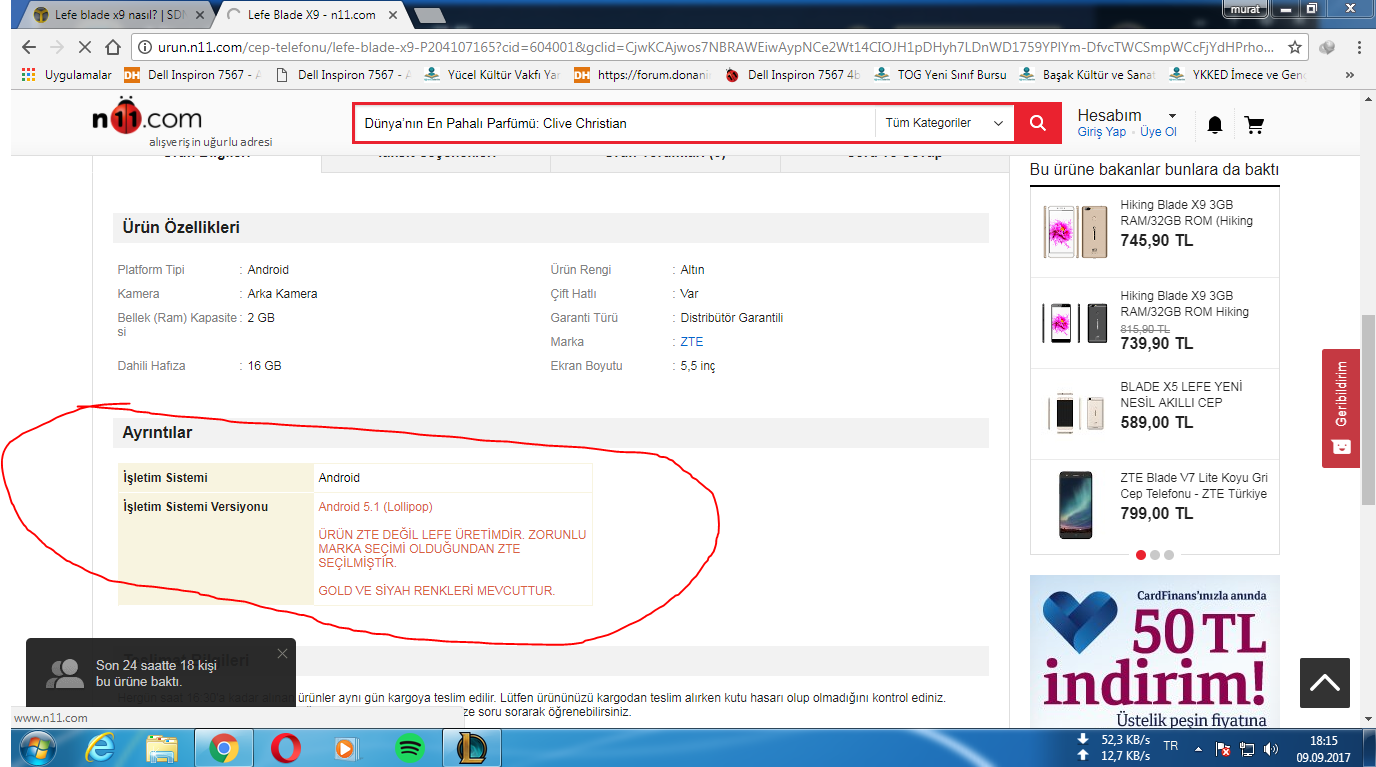Open the Chrome customize menu
Screen dimensions: 1376x767
click(x=1357, y=47)
